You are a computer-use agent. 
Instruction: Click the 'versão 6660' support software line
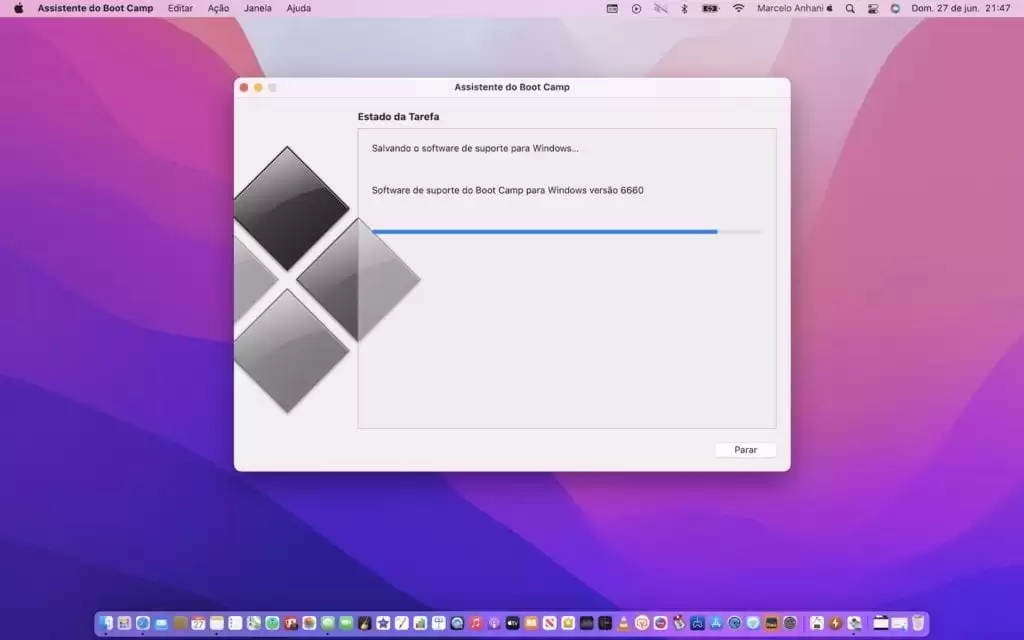coord(507,190)
